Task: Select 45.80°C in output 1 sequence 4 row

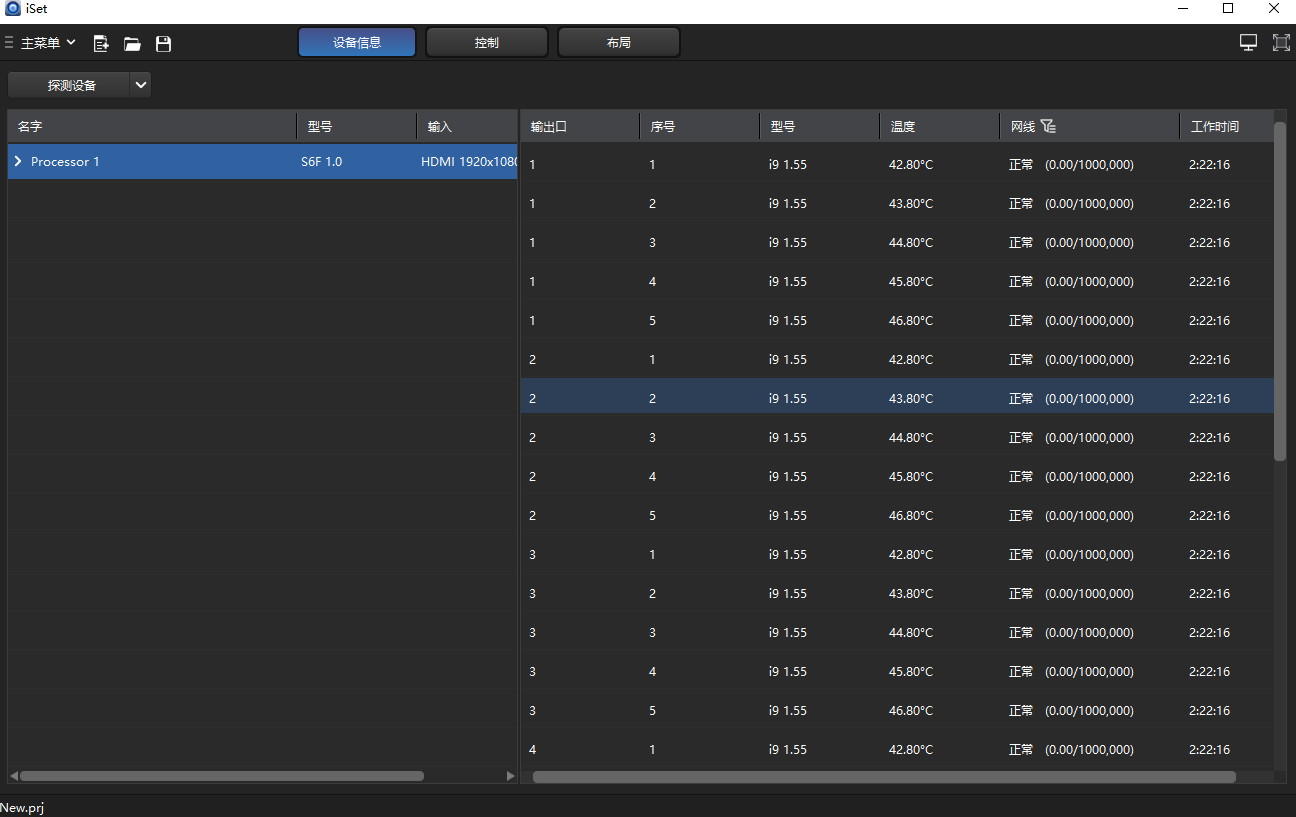Action: click(x=911, y=281)
